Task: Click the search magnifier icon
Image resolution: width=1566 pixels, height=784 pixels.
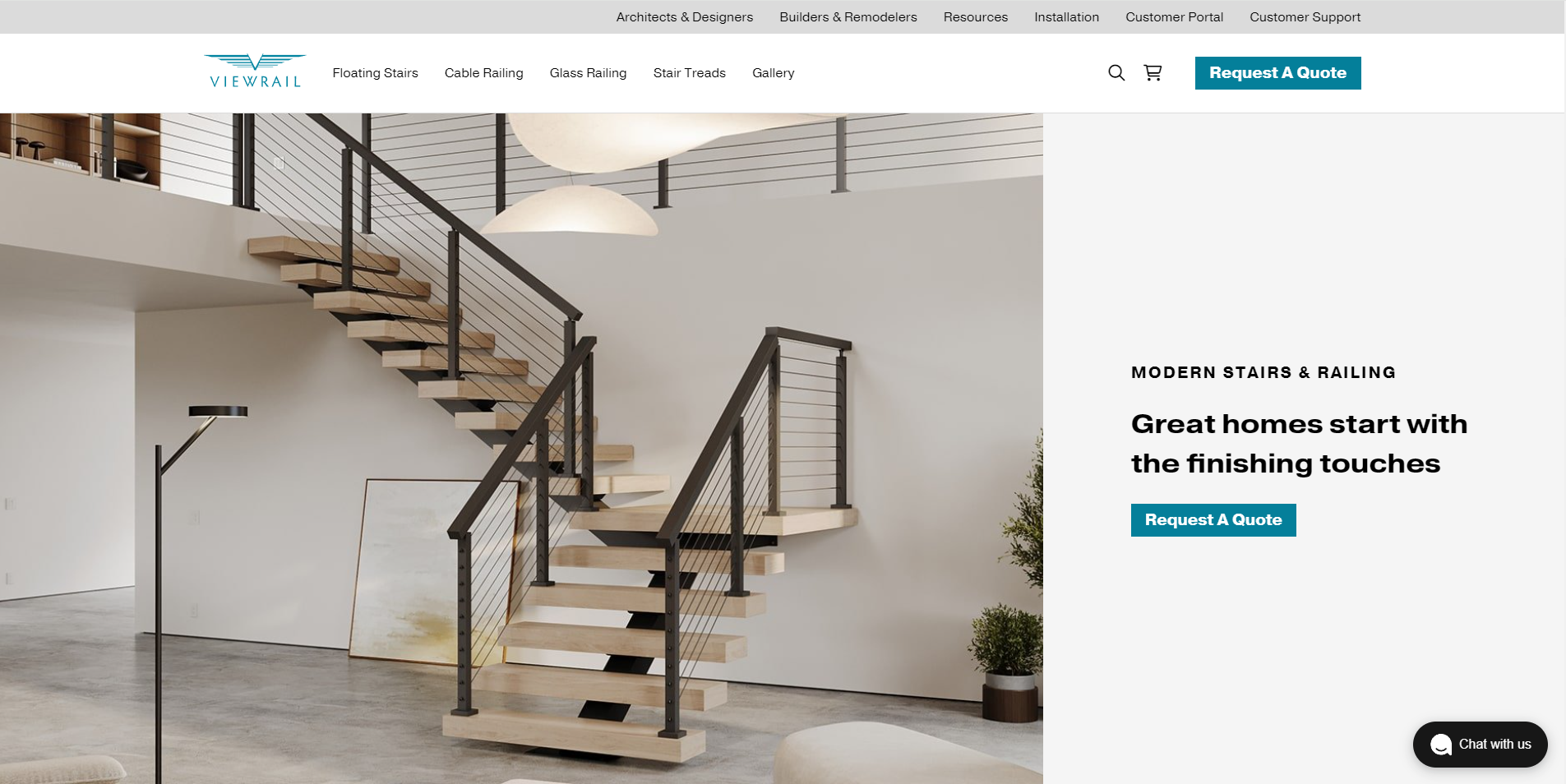Action: point(1116,72)
